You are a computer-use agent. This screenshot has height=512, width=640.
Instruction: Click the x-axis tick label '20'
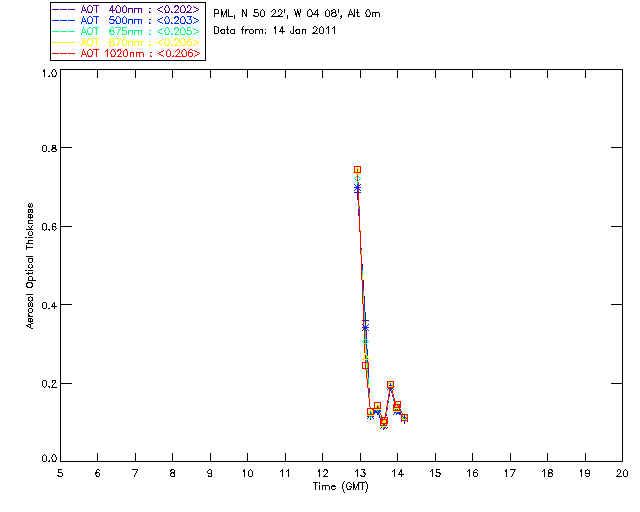[622, 473]
